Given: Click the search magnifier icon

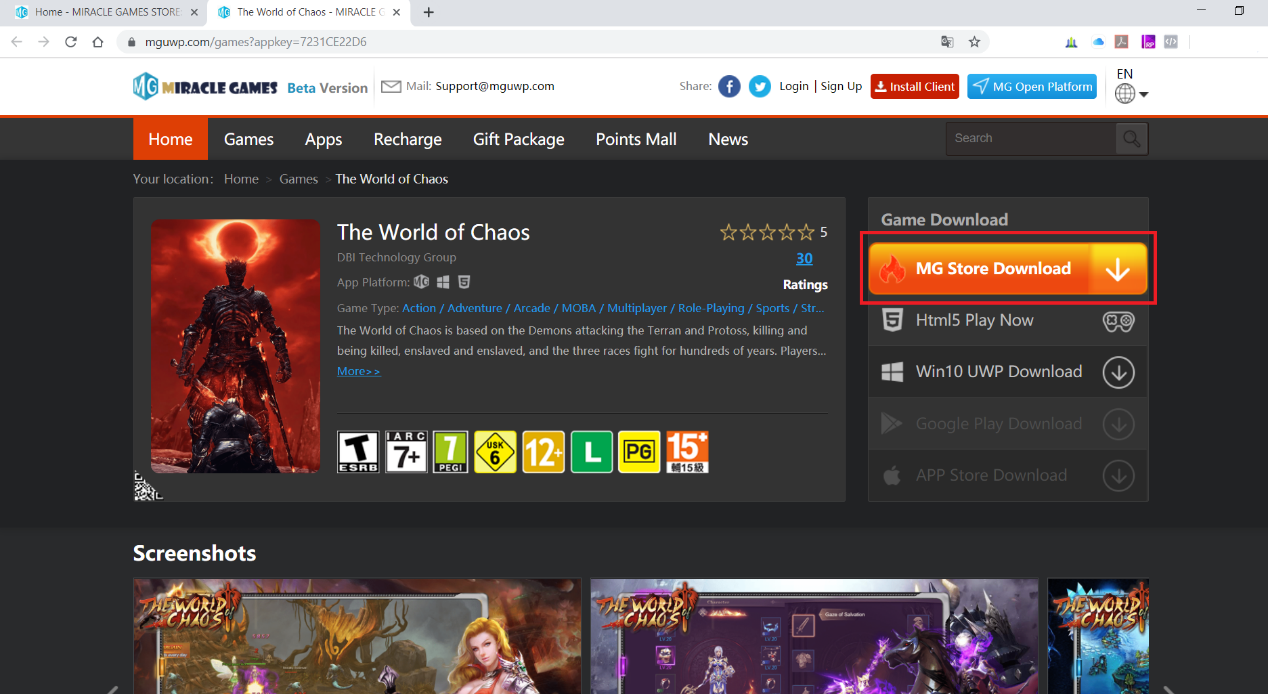Looking at the screenshot, I should tap(1131, 138).
